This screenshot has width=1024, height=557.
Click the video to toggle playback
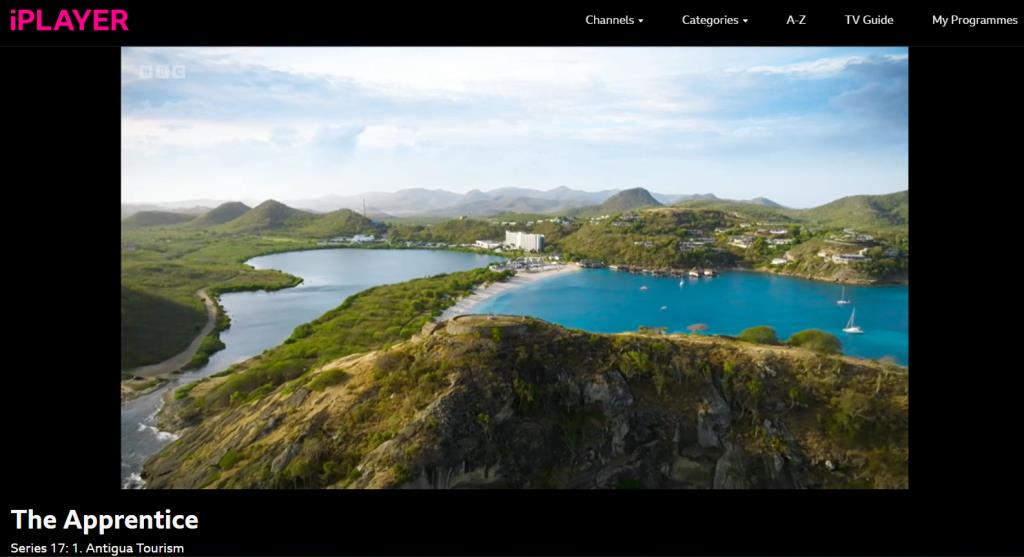[x=515, y=268]
